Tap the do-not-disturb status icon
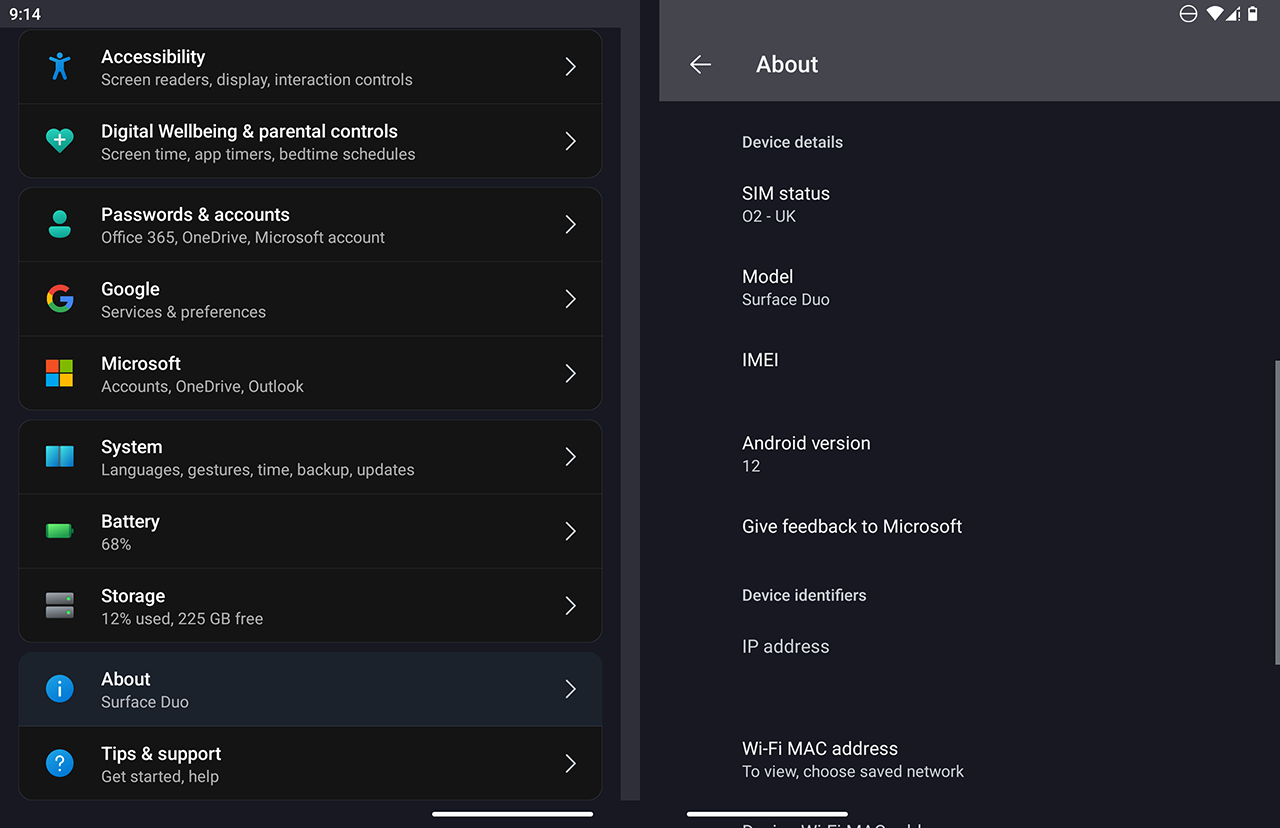The width and height of the screenshot is (1280, 828). (x=1188, y=14)
